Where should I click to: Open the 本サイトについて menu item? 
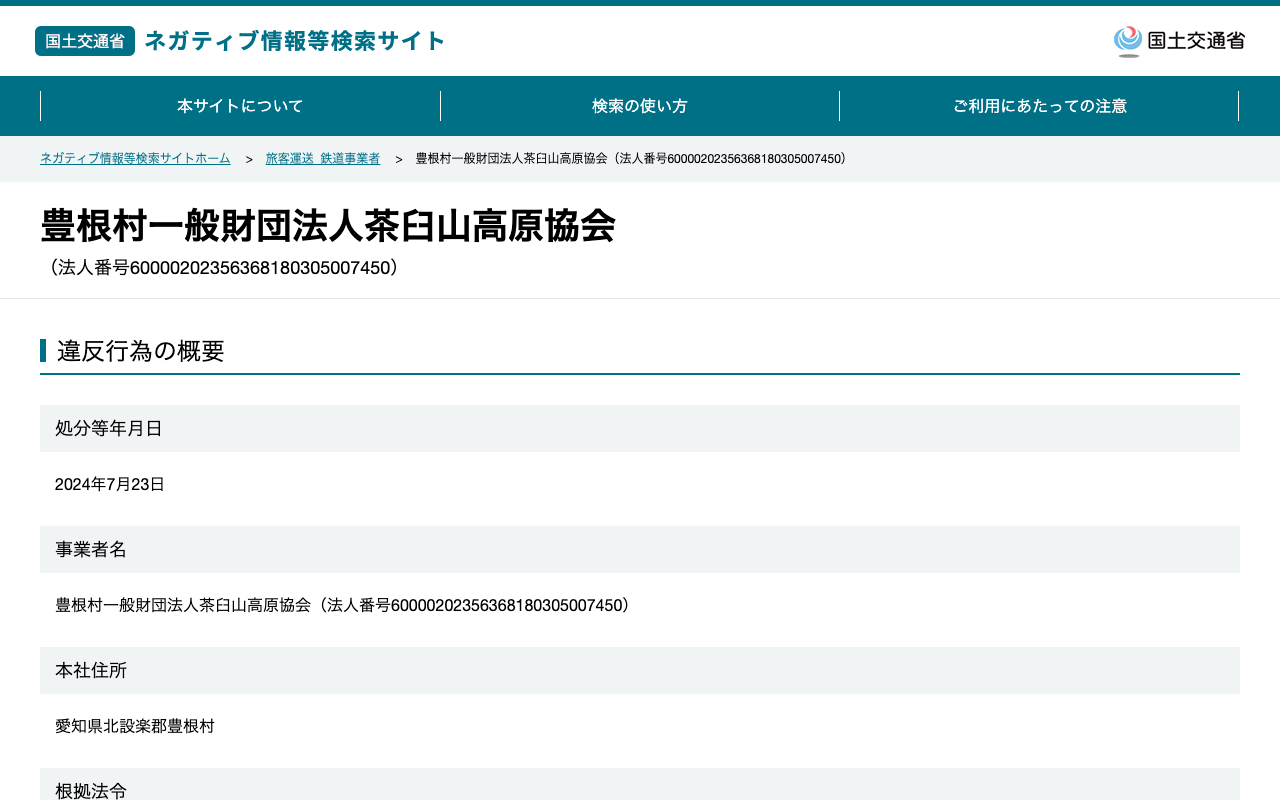[240, 106]
